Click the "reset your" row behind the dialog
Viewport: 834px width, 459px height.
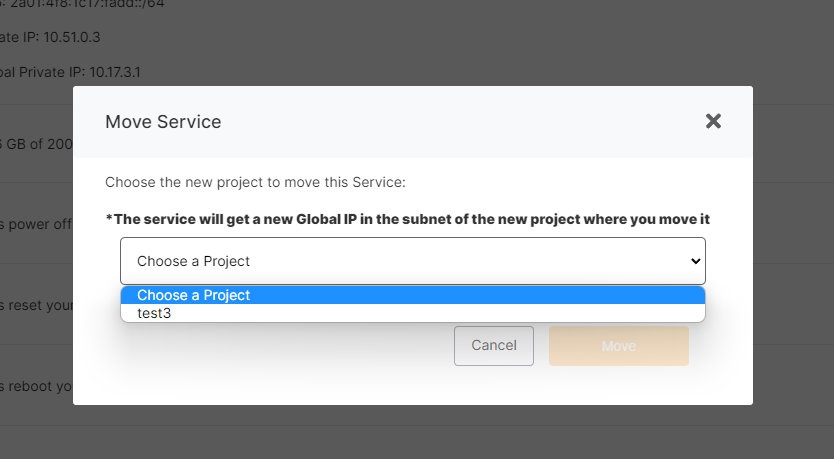36,304
